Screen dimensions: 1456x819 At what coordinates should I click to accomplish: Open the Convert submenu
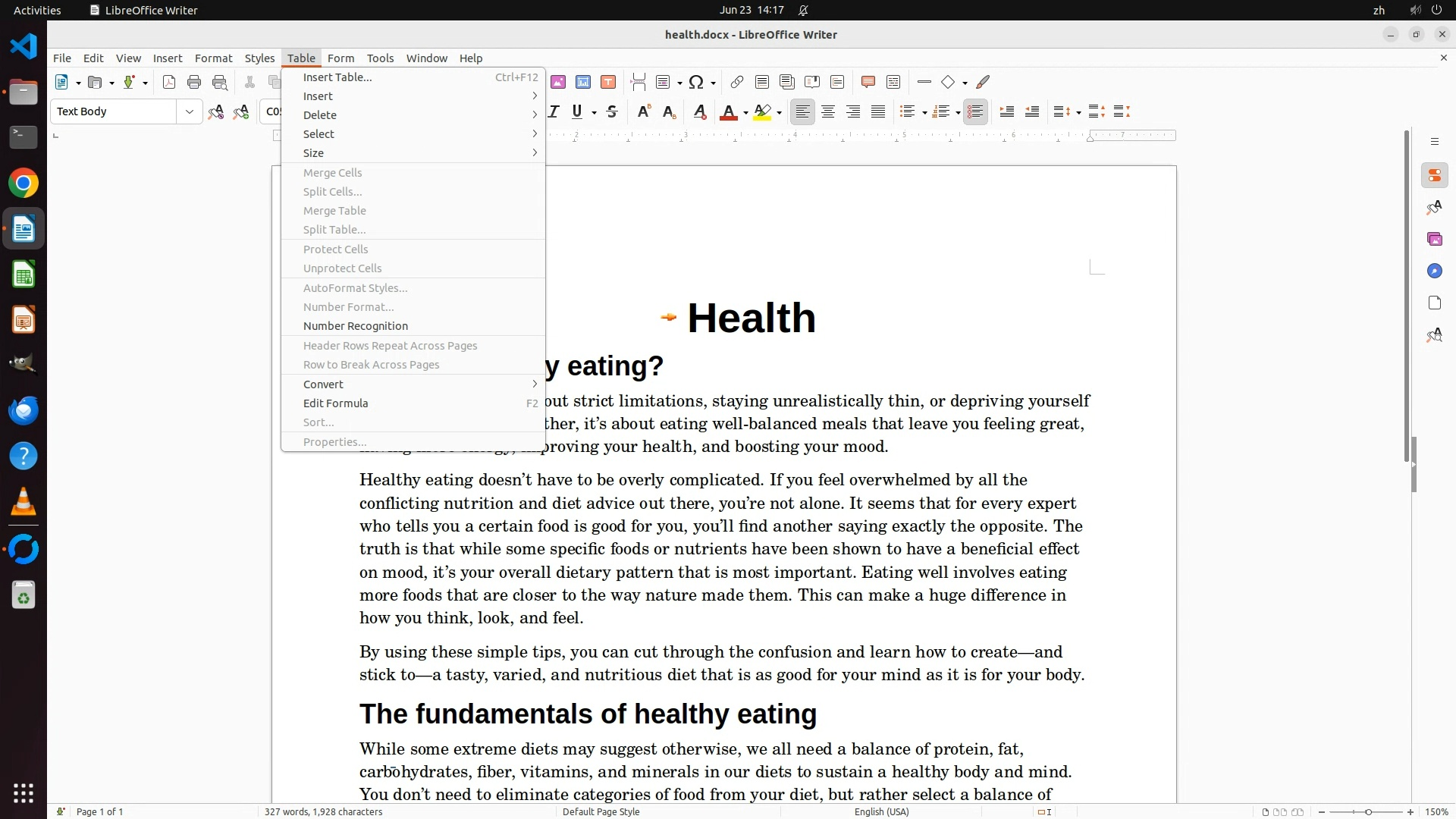323,384
